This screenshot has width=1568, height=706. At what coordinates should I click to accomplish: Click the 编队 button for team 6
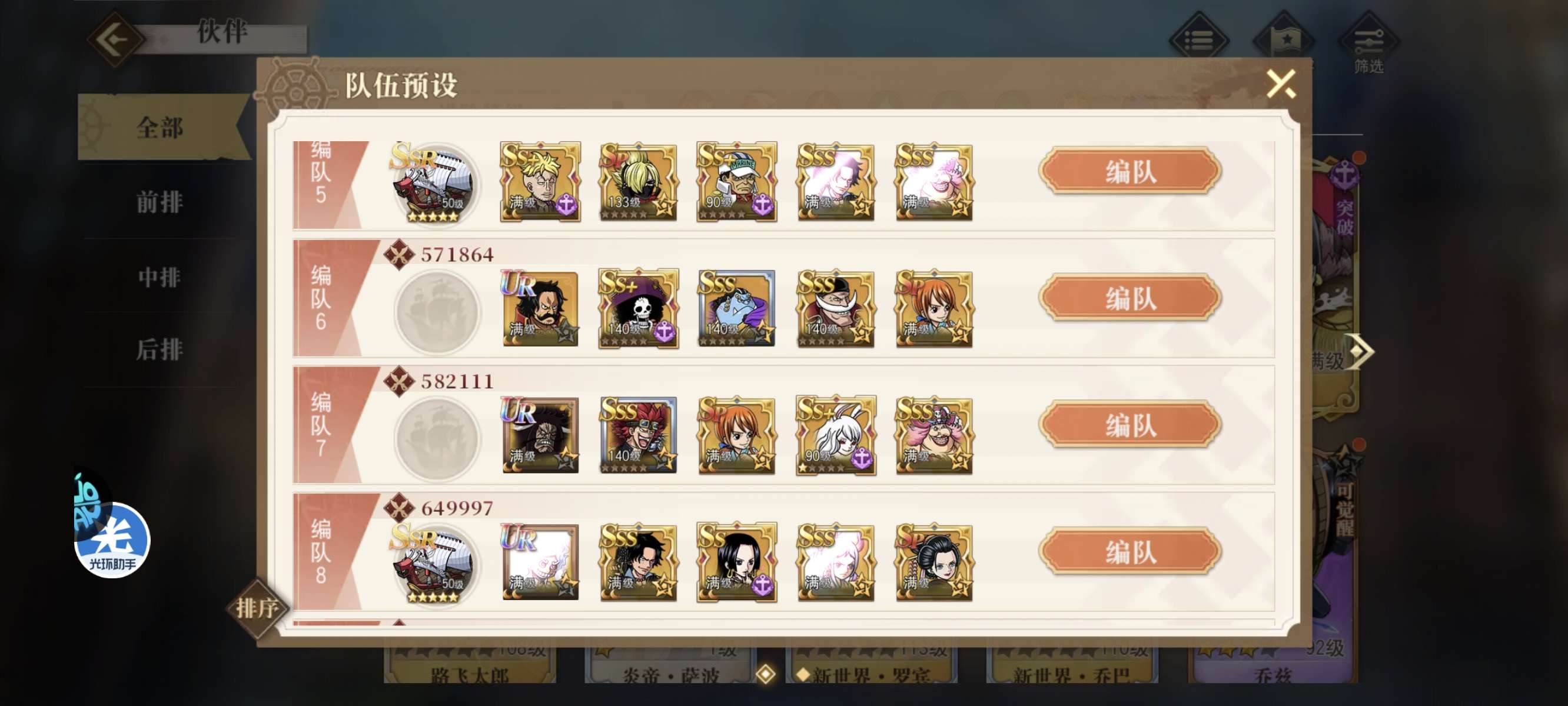click(1130, 298)
